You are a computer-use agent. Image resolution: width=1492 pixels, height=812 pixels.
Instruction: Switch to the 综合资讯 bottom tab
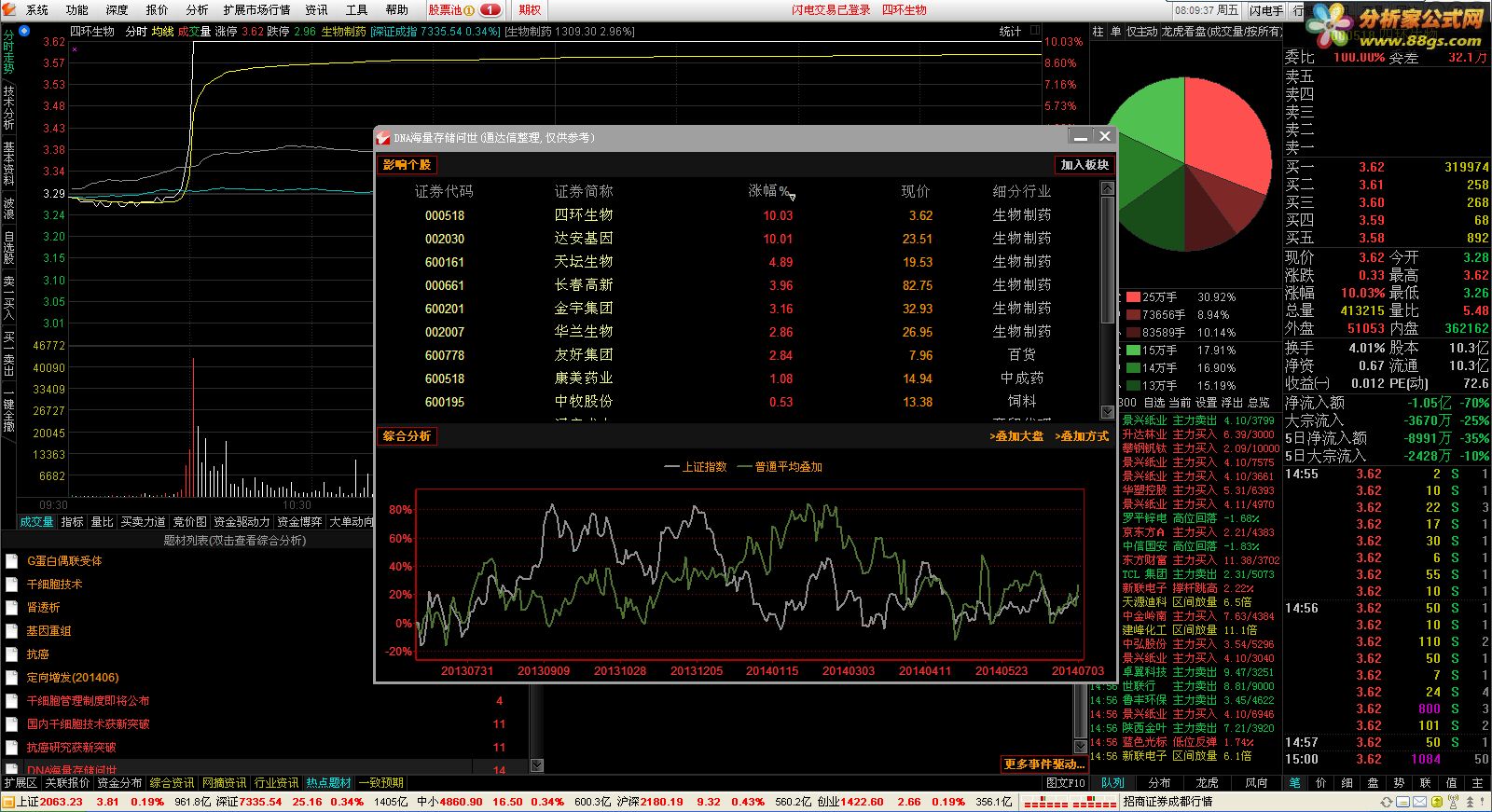[x=172, y=783]
